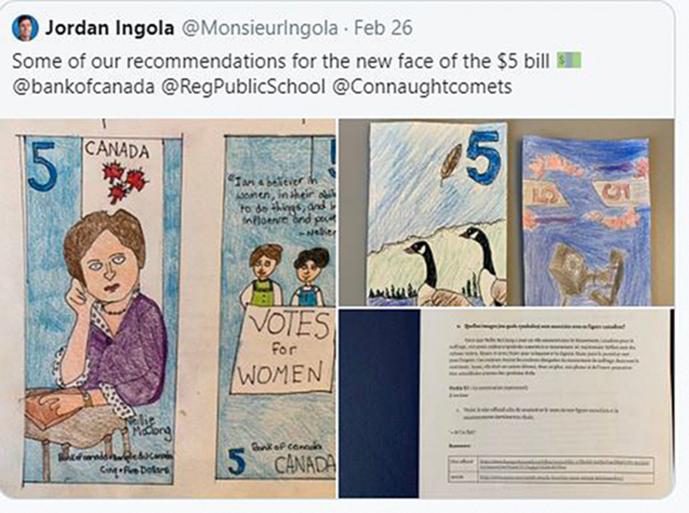Click the Feb 26 tweet timestamp
Viewport: 689px width, 513px height.
coord(383,28)
